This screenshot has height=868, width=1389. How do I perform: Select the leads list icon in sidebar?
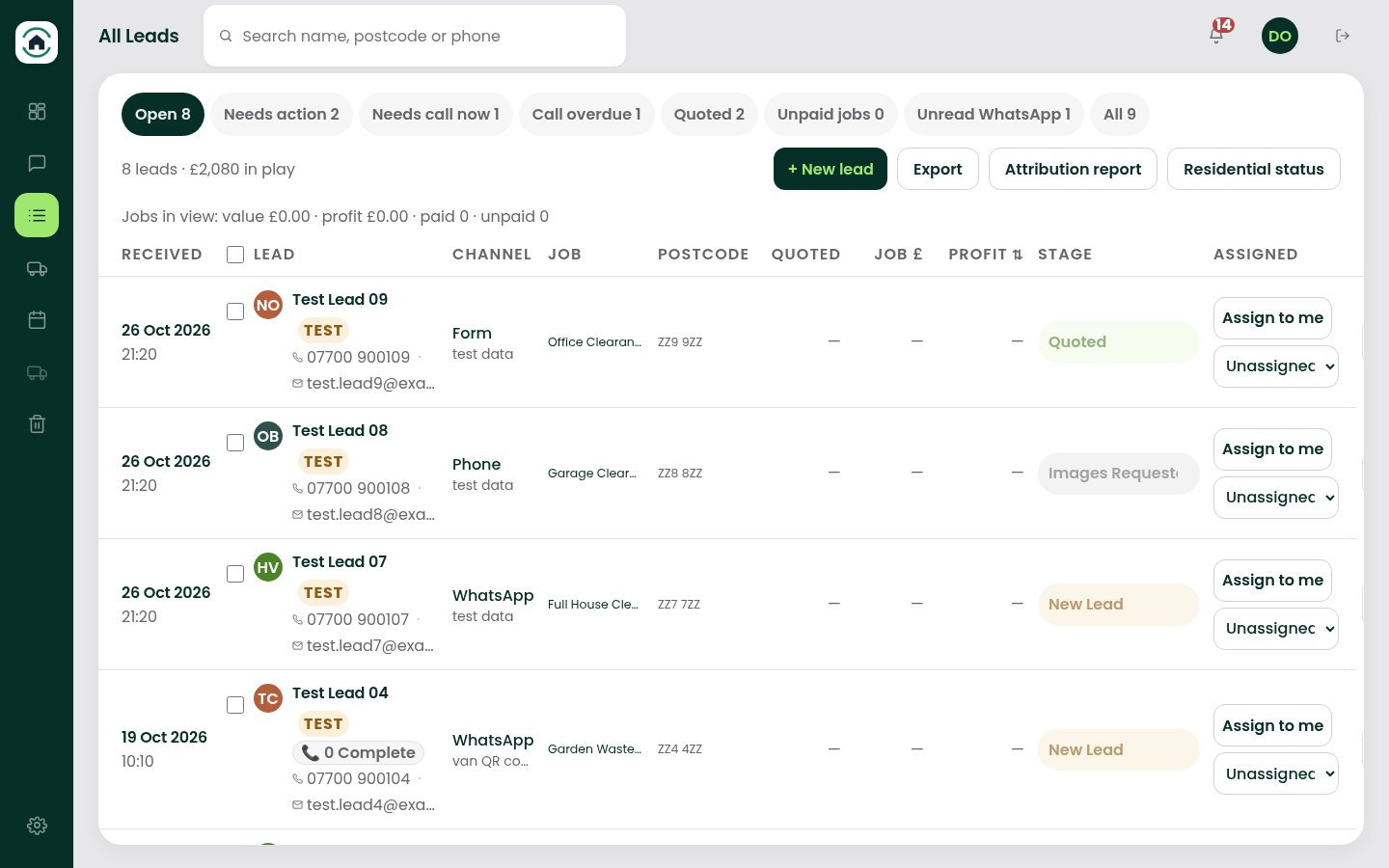pos(37,215)
